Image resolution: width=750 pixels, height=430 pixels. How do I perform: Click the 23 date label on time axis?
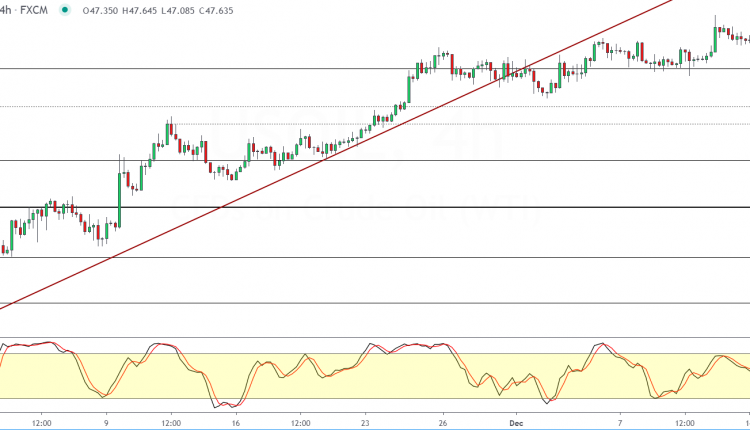coord(366,423)
